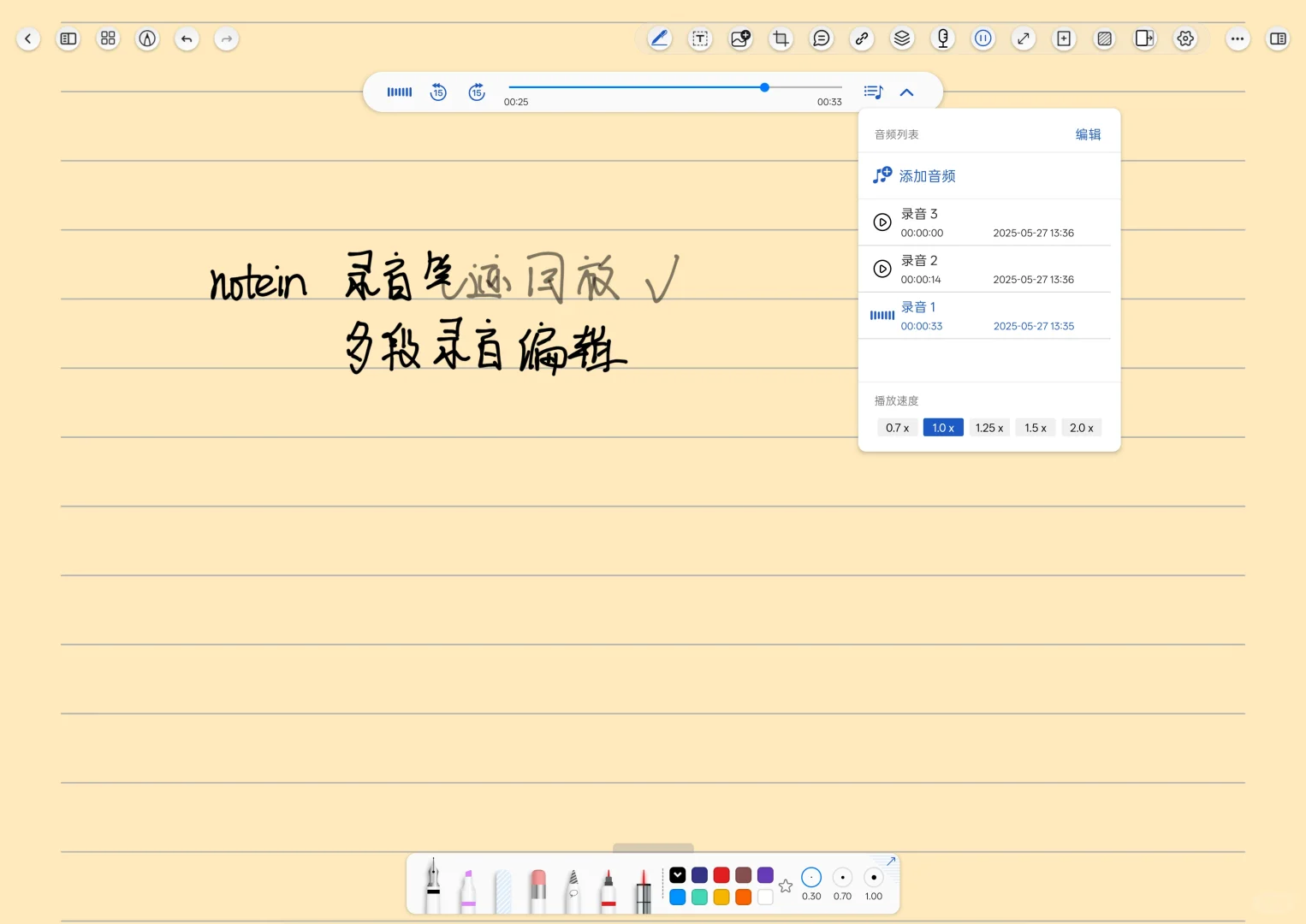Click 编辑 to edit the audio list
Image resolution: width=1306 pixels, height=924 pixels.
click(1088, 134)
